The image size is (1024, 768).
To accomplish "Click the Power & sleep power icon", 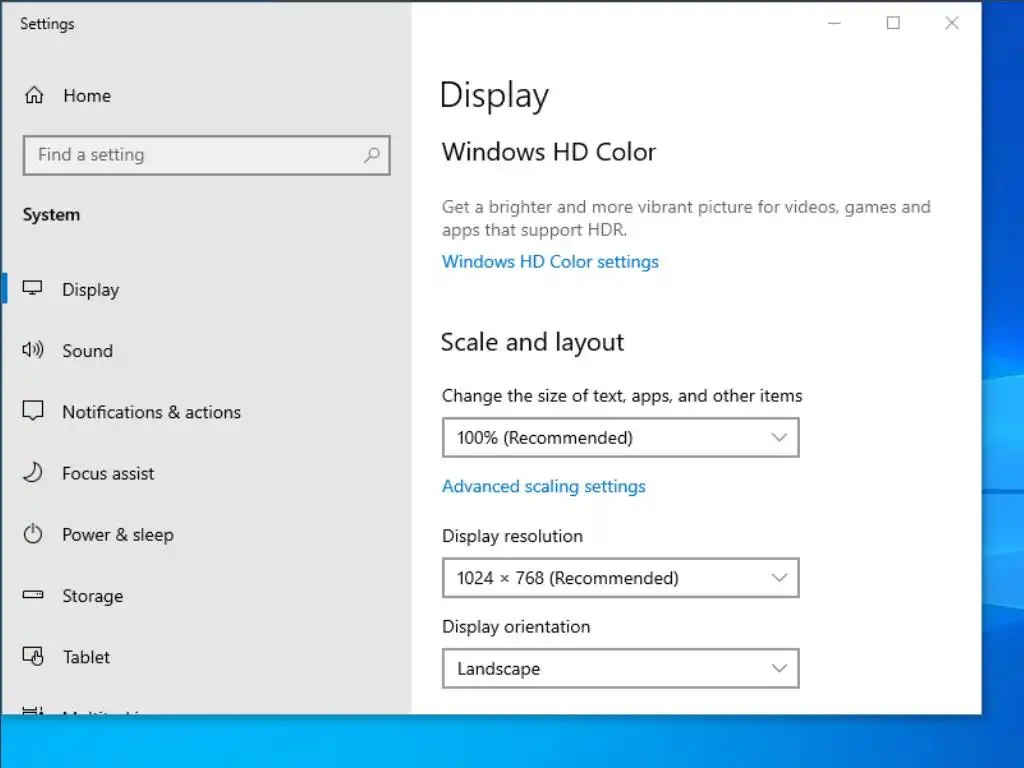I will [33, 534].
